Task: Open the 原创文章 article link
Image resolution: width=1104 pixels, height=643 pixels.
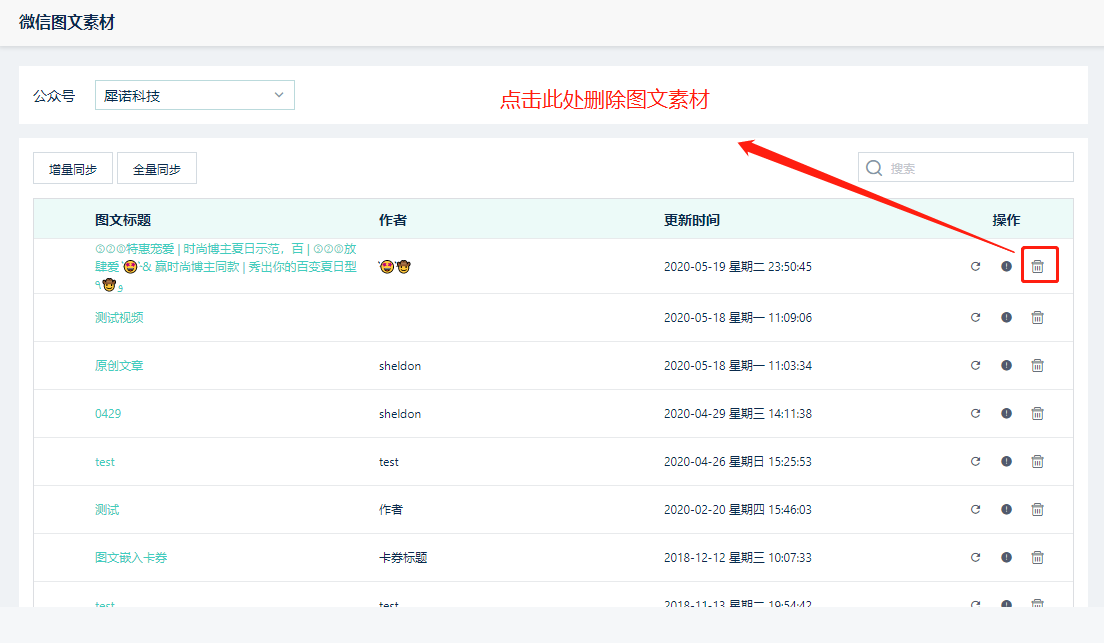Action: click(x=119, y=366)
